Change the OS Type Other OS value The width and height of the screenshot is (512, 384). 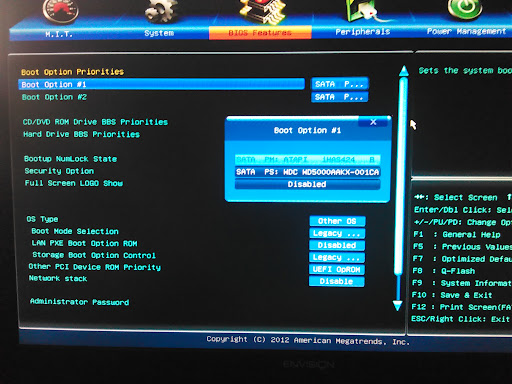(337, 221)
